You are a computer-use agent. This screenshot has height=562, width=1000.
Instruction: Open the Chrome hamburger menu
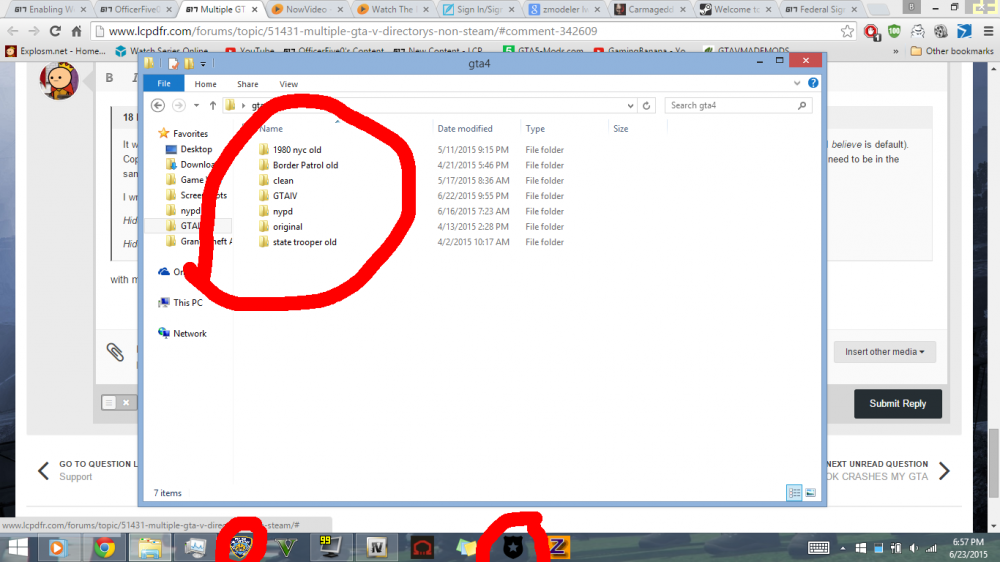[988, 31]
